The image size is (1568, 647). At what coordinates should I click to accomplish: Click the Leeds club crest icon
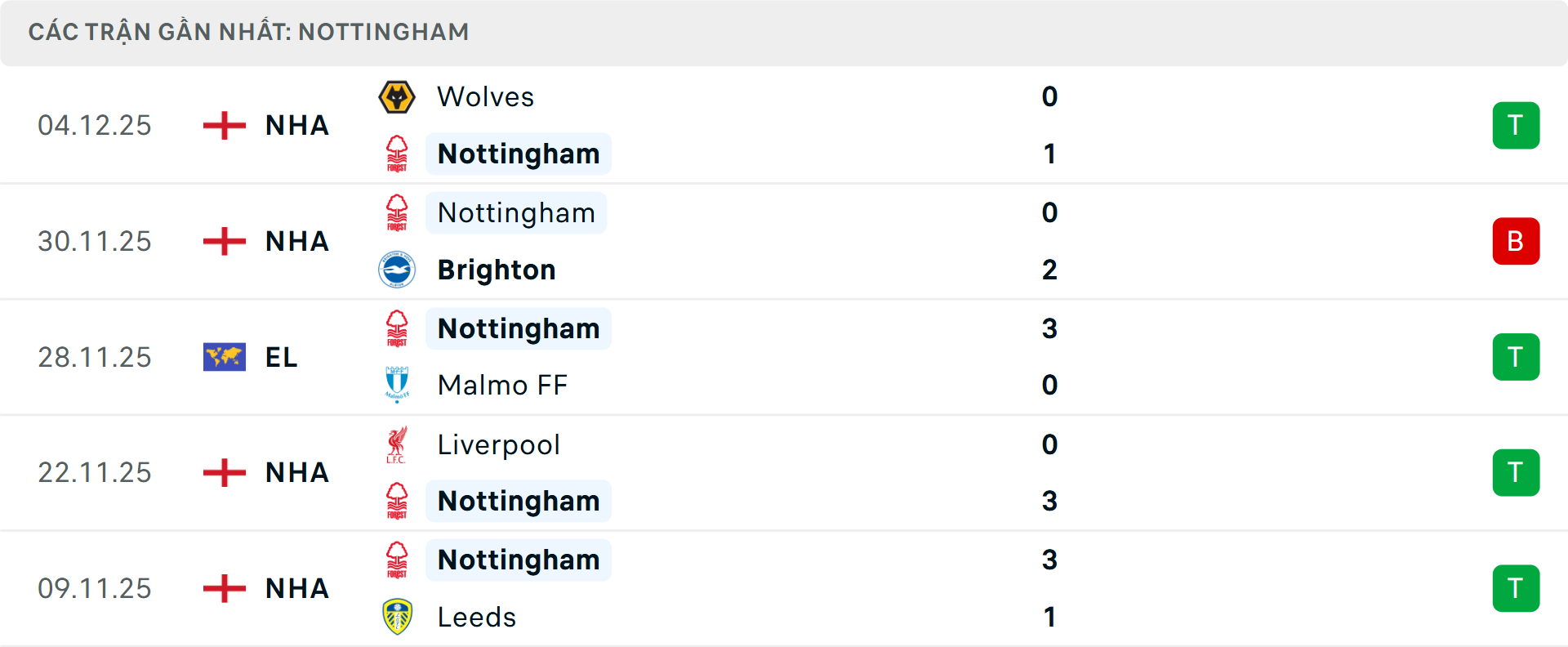[x=397, y=617]
